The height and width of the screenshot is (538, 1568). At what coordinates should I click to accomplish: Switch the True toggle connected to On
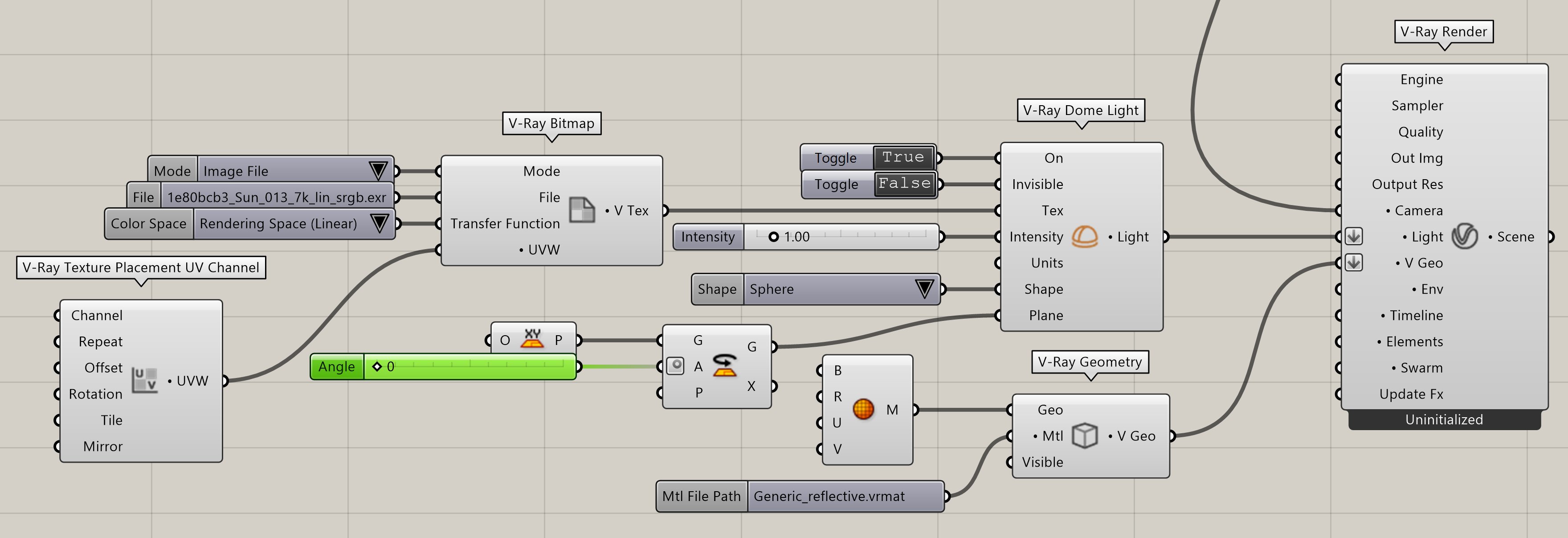[903, 157]
